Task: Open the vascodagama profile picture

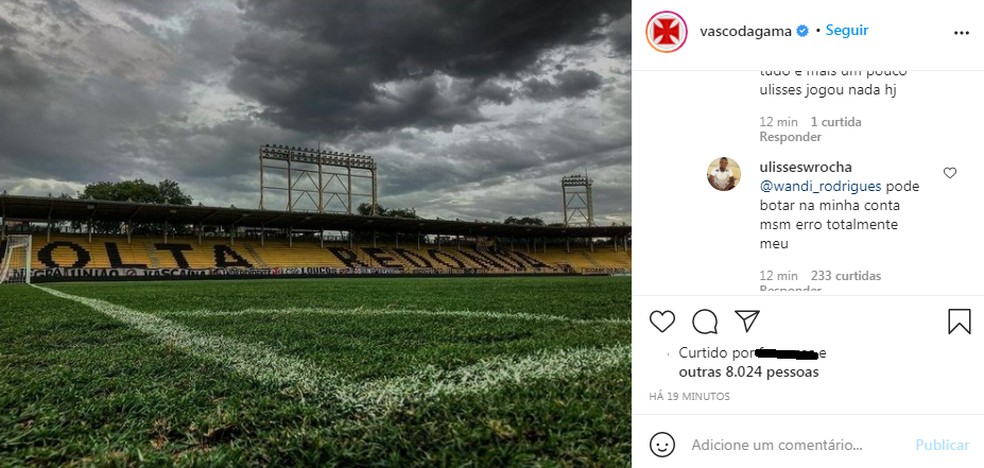Action: pyautogui.click(x=667, y=32)
